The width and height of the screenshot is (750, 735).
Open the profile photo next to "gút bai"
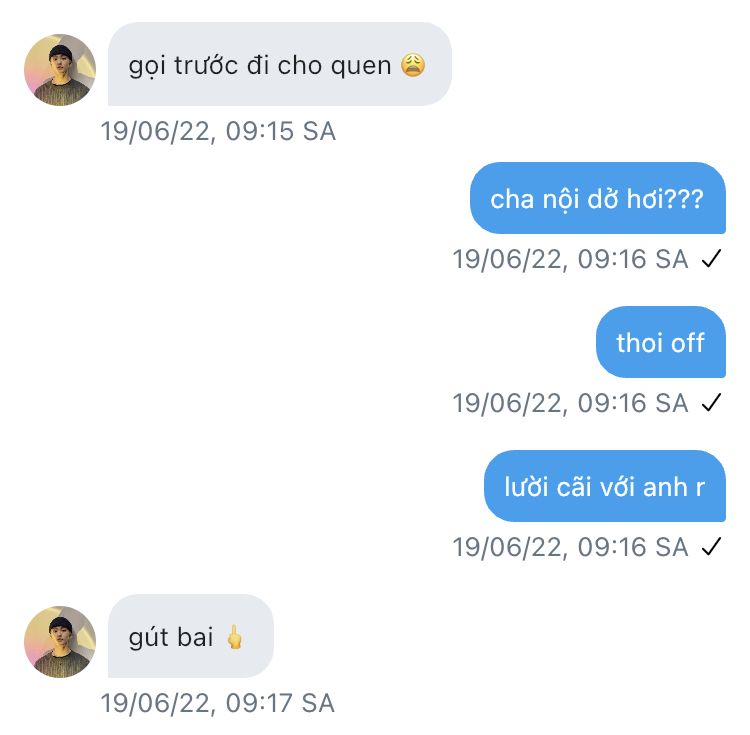coord(60,642)
